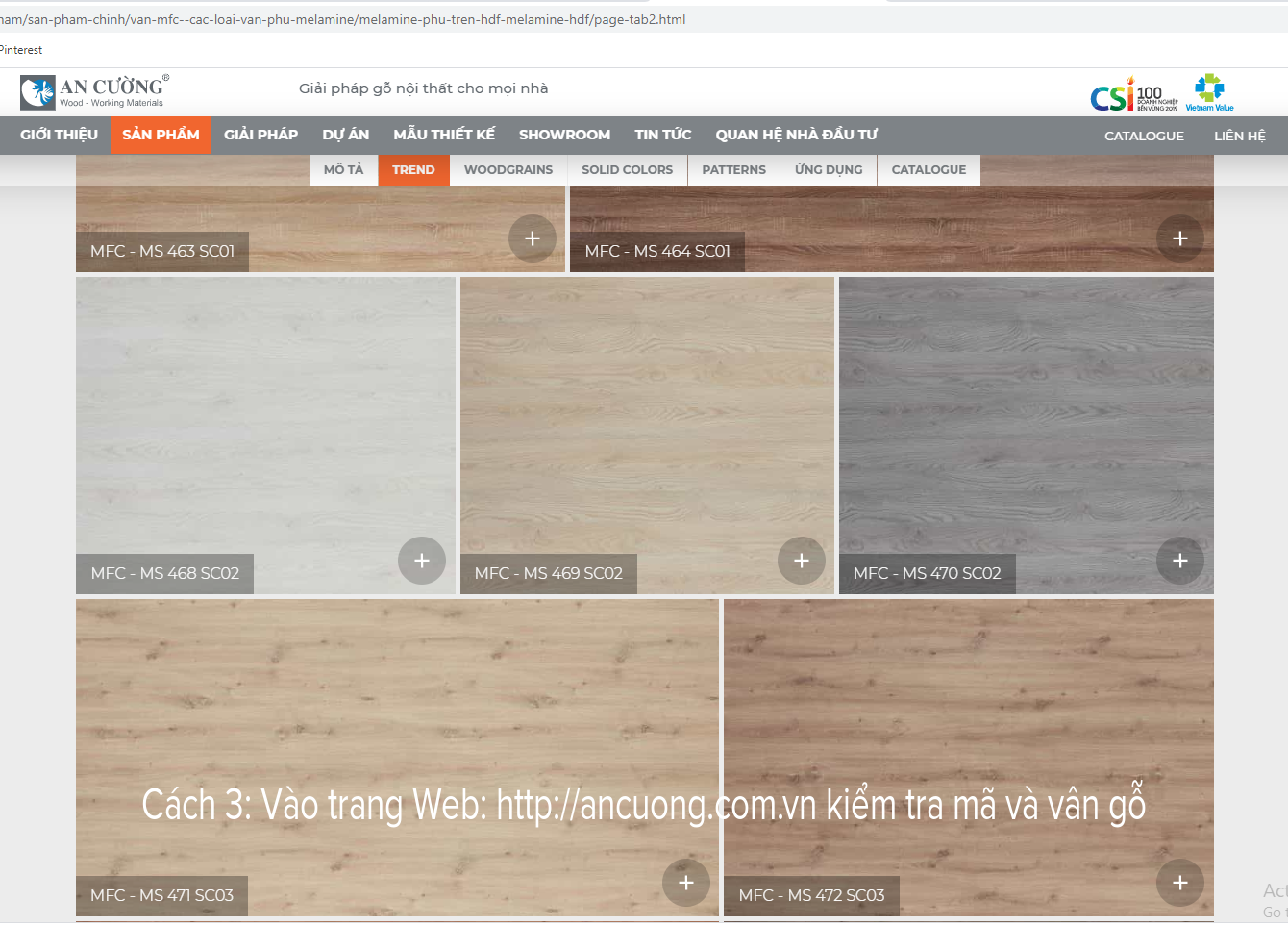
Task: Click plus icon on MS 463 SC01 swatch
Action: pyautogui.click(x=533, y=238)
